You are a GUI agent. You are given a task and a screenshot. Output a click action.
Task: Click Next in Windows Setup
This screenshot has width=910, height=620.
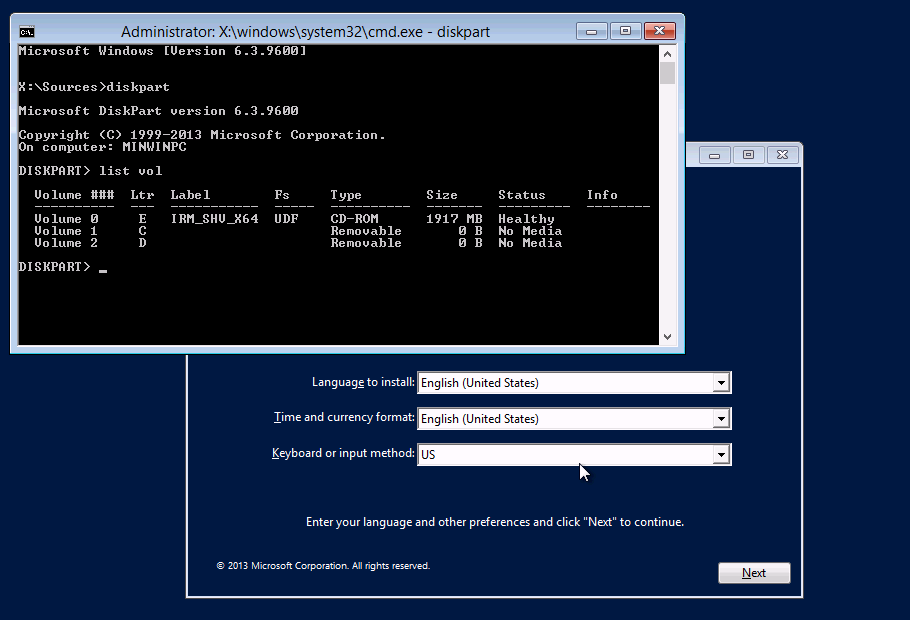[x=754, y=573]
